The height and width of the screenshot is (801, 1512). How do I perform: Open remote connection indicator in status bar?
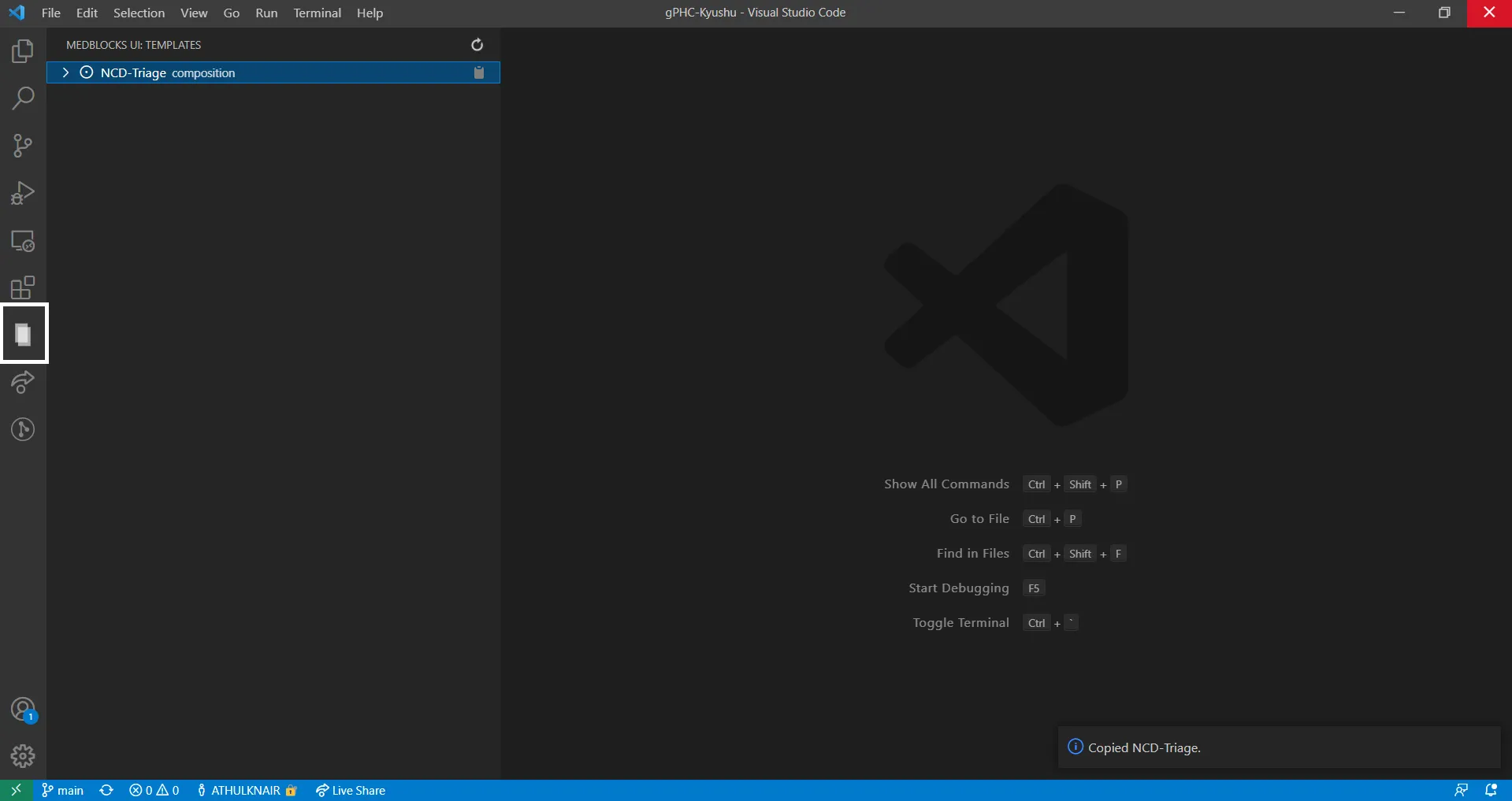click(15, 790)
